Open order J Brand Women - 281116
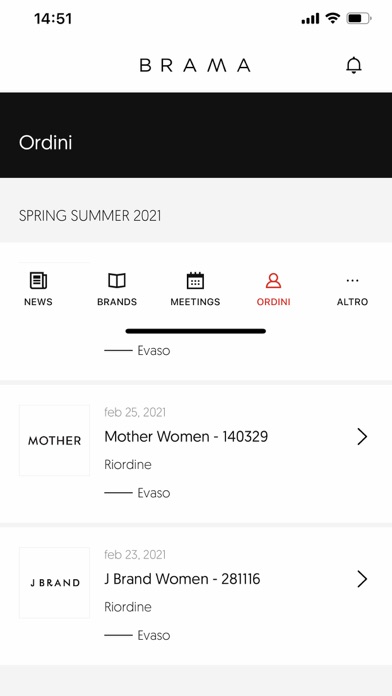The height and width of the screenshot is (696, 392). (182, 579)
